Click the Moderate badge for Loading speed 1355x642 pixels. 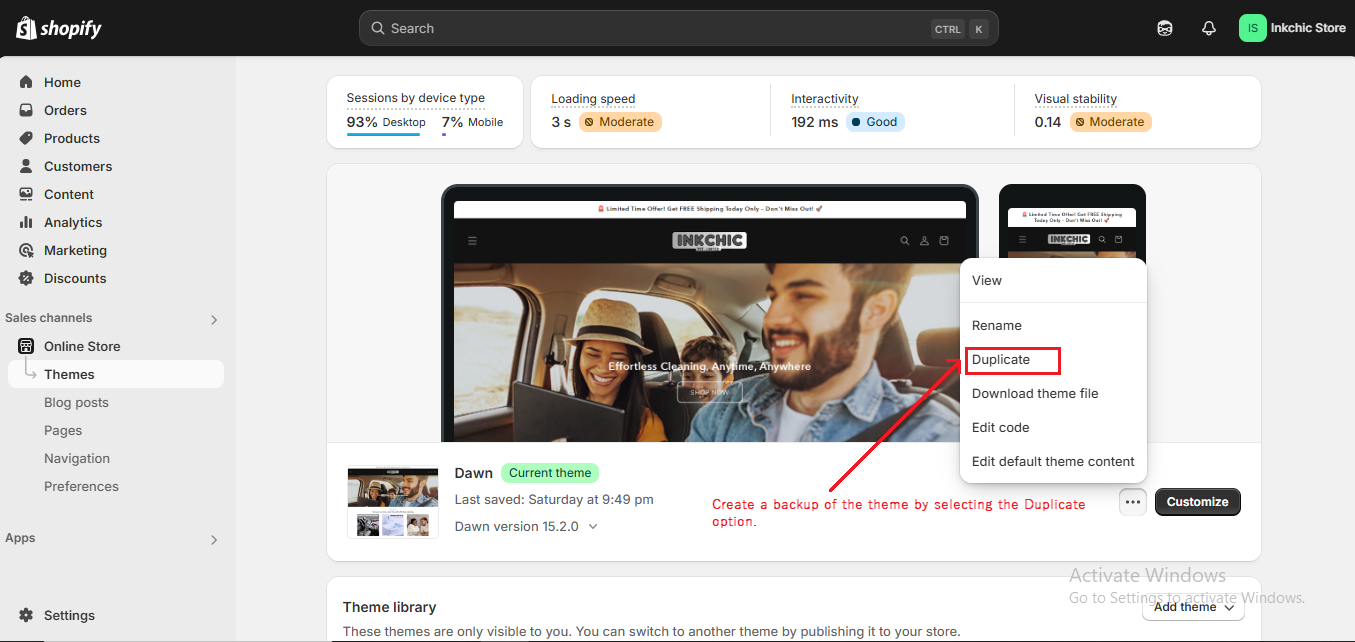(x=620, y=122)
